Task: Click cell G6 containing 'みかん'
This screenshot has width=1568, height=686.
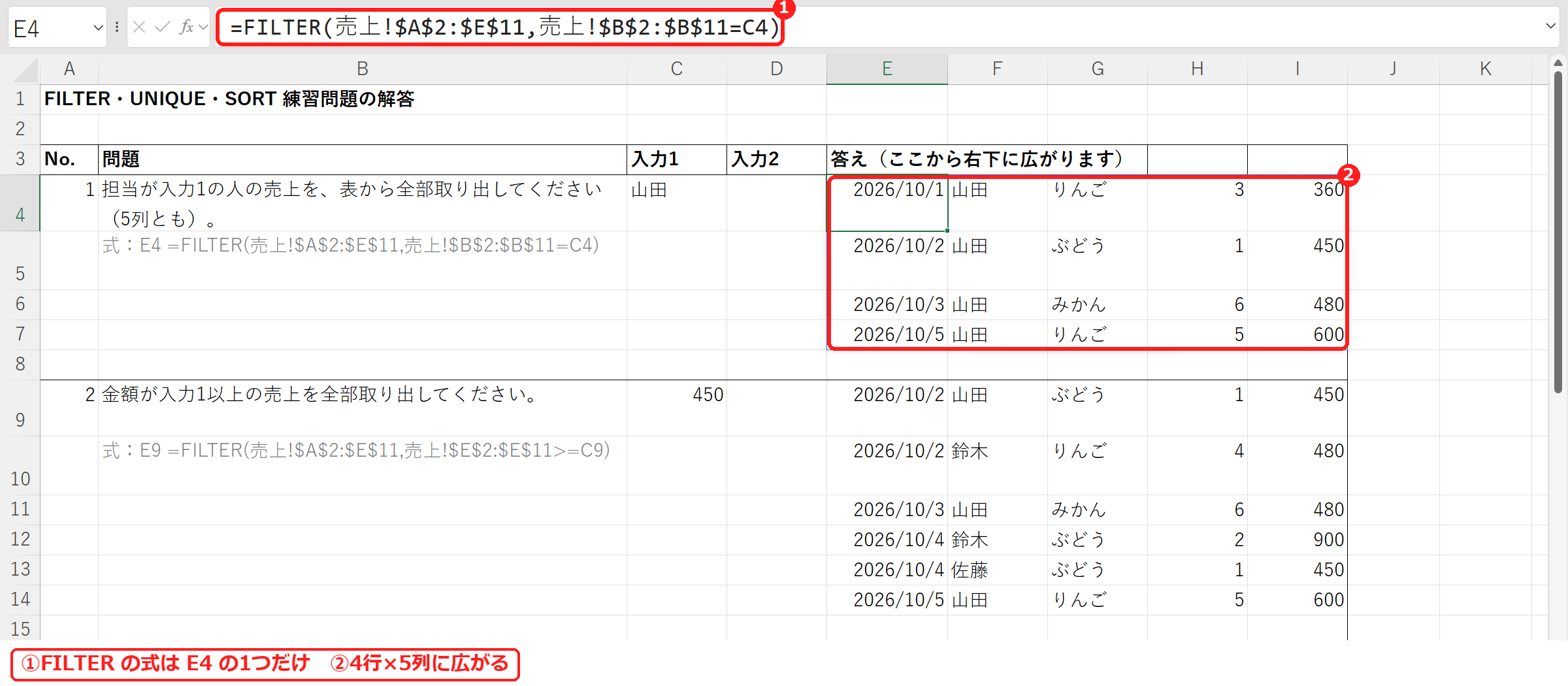Action: (1098, 305)
